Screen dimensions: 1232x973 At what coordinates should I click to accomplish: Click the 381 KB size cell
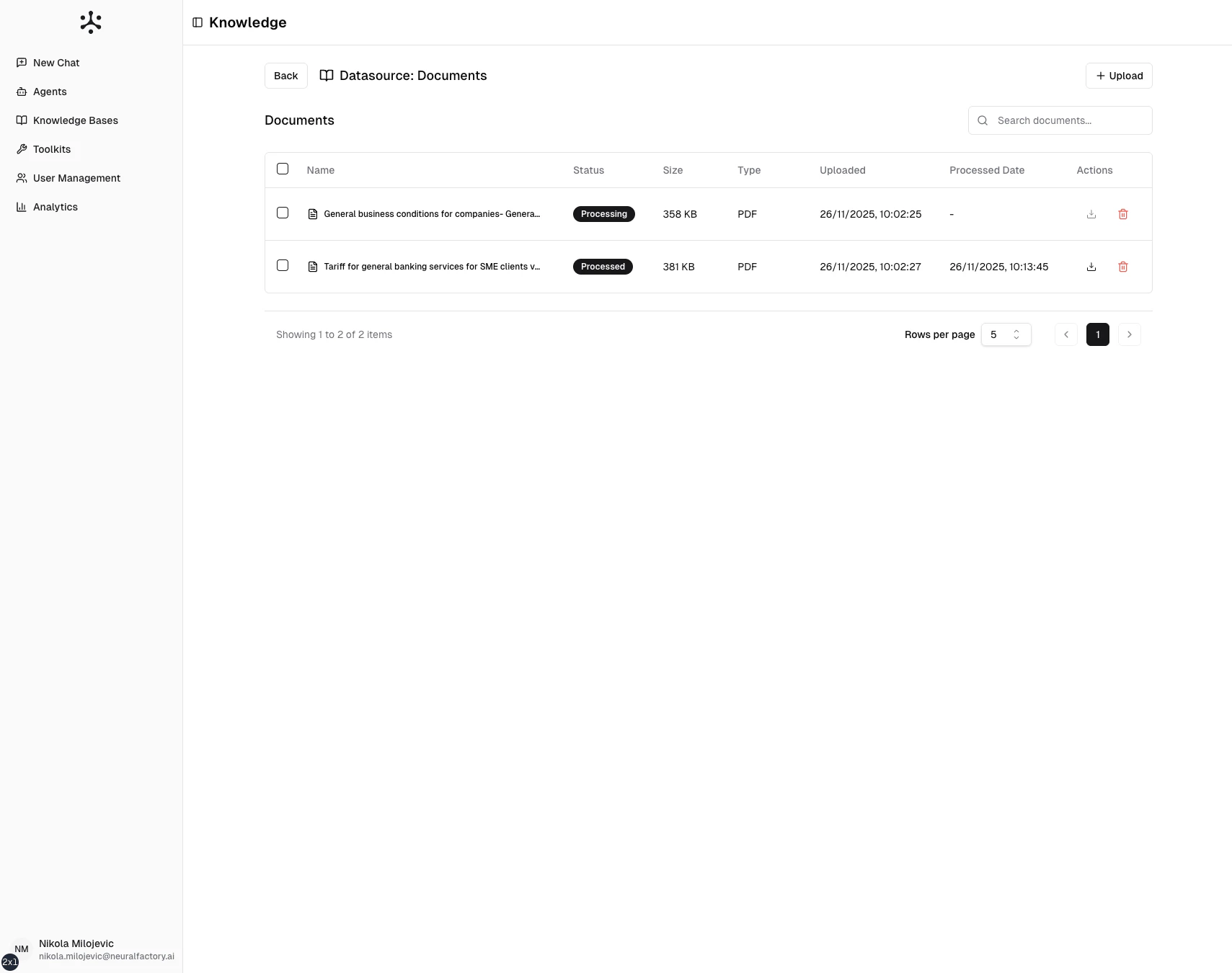coord(678,267)
